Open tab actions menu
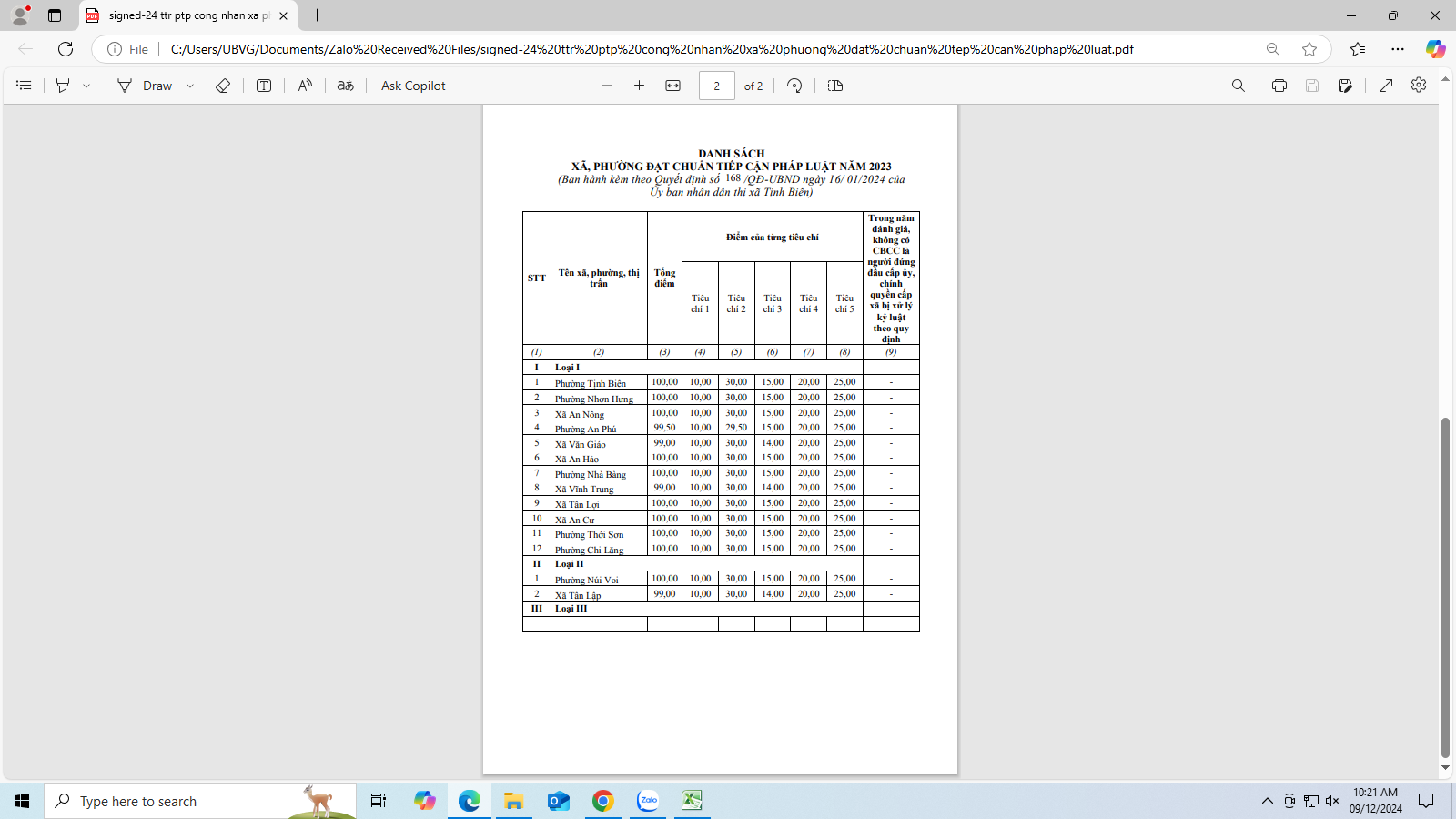 (x=55, y=15)
